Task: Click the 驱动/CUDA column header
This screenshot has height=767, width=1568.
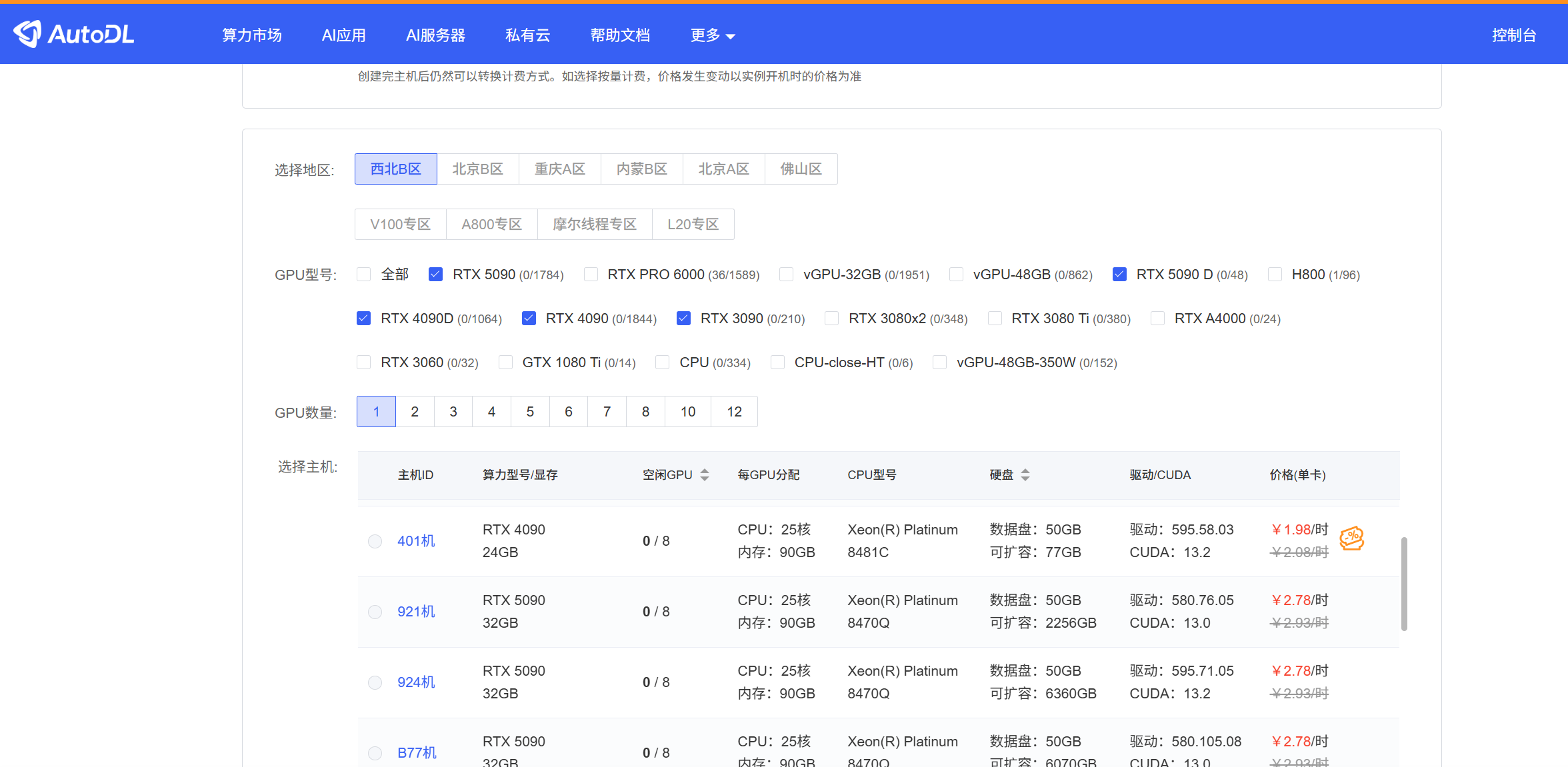Action: (1160, 474)
